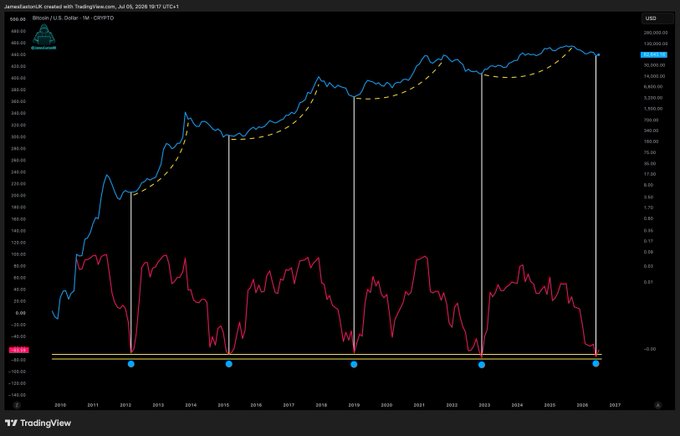Click the -100.00 value on left axis

pyautogui.click(x=18, y=372)
